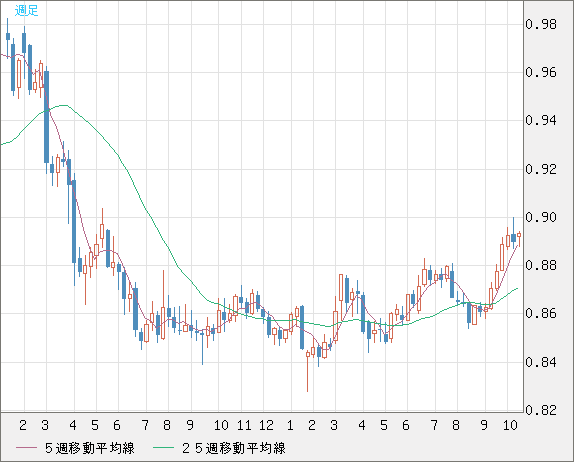Click the 0.84 price axis label
The width and height of the screenshot is (574, 462).
(541, 362)
